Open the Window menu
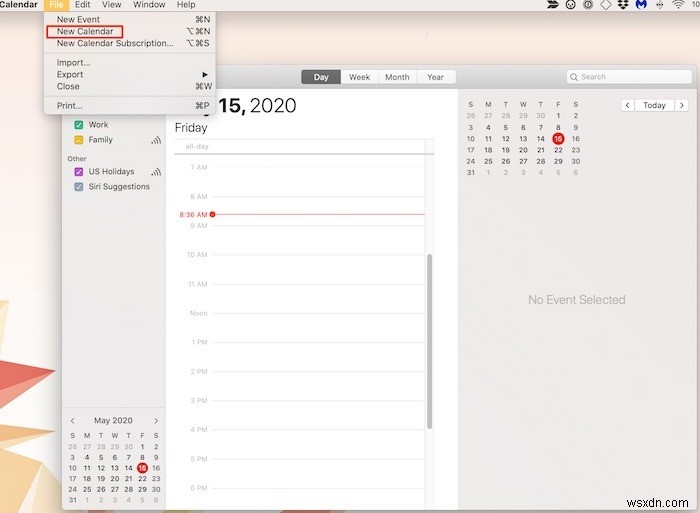Image resolution: width=700 pixels, height=513 pixels. 149,4
